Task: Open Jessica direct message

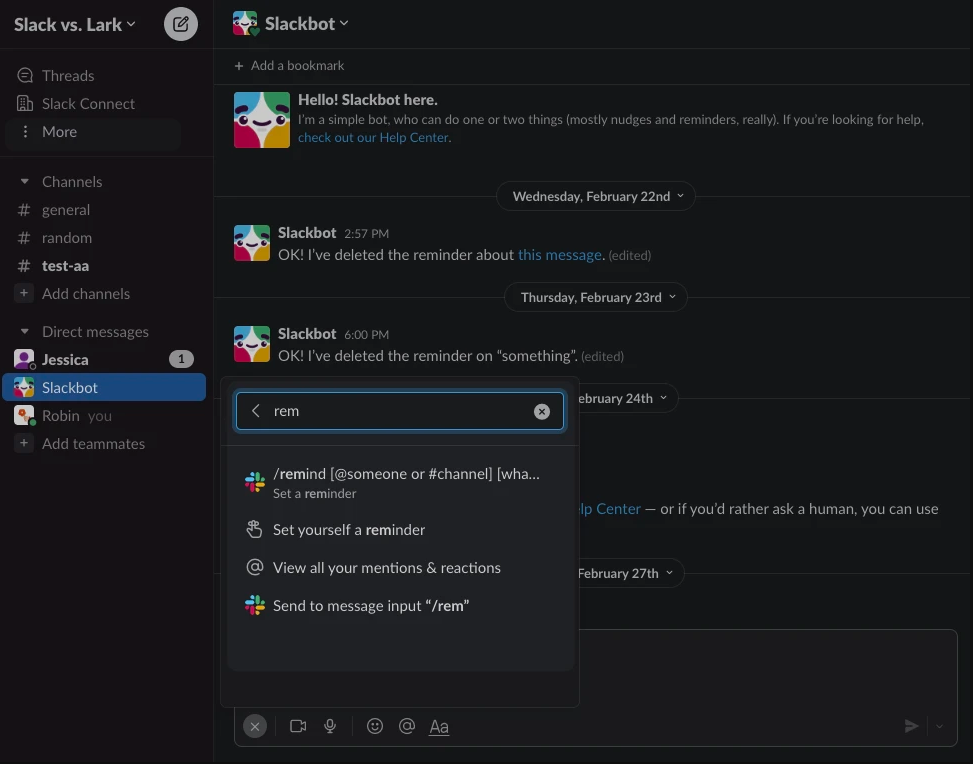Action: pyautogui.click(x=65, y=360)
